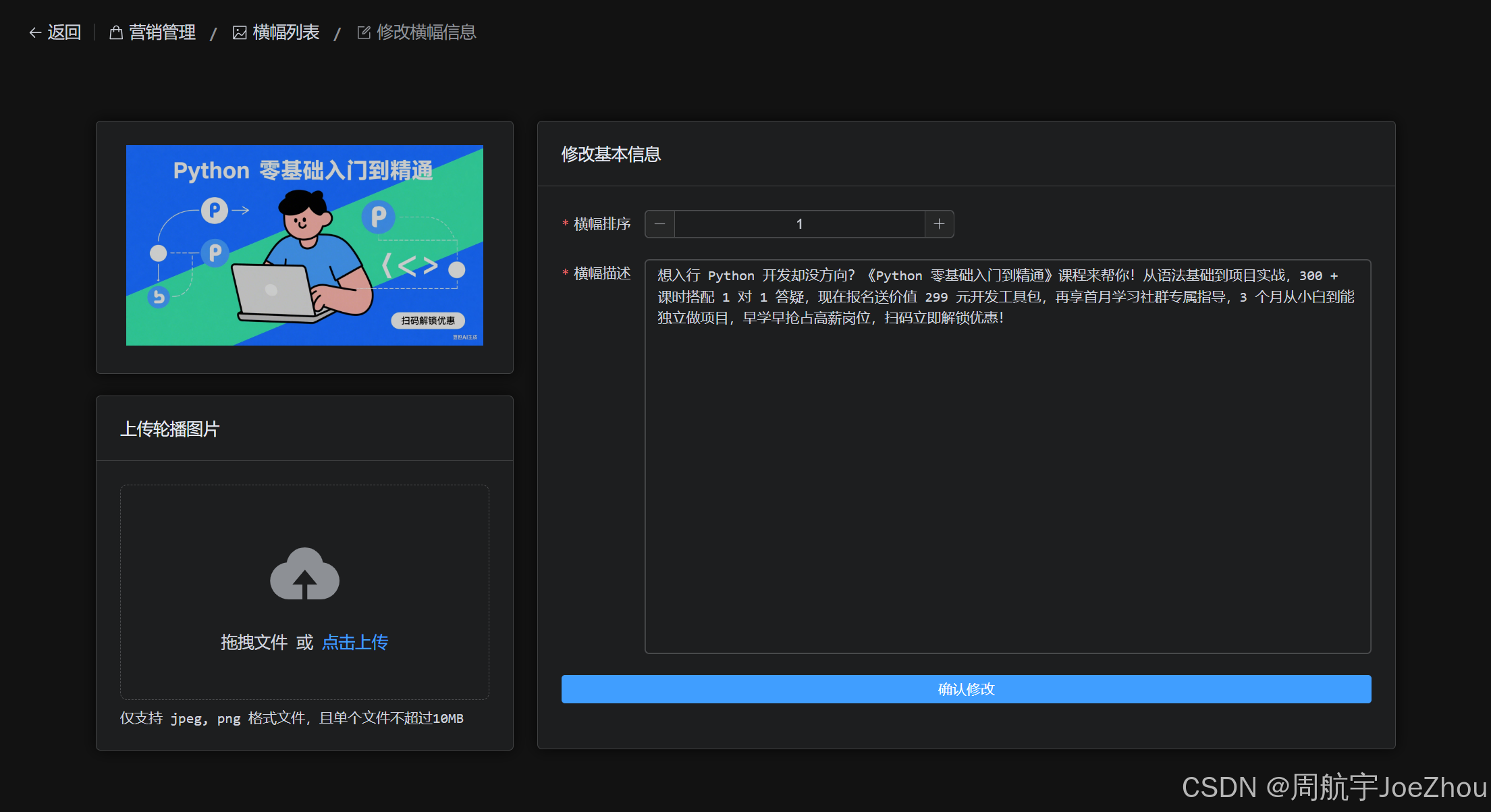Go back via the 返回 link
The width and height of the screenshot is (1491, 812).
[x=64, y=32]
